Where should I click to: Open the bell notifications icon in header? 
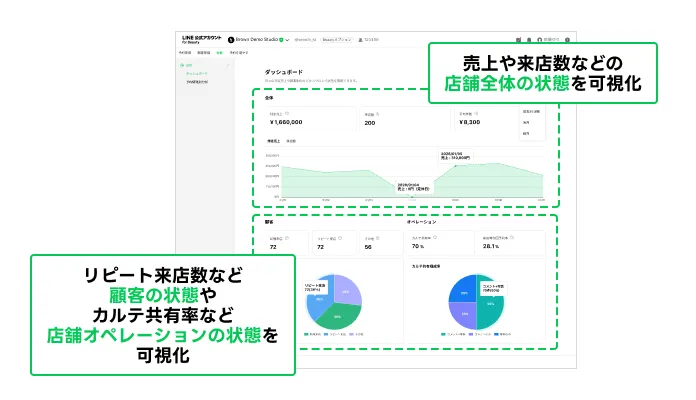(x=529, y=40)
